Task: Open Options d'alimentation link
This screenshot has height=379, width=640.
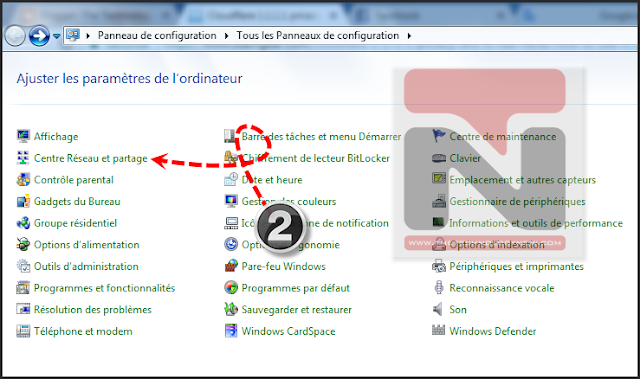Action: point(87,244)
